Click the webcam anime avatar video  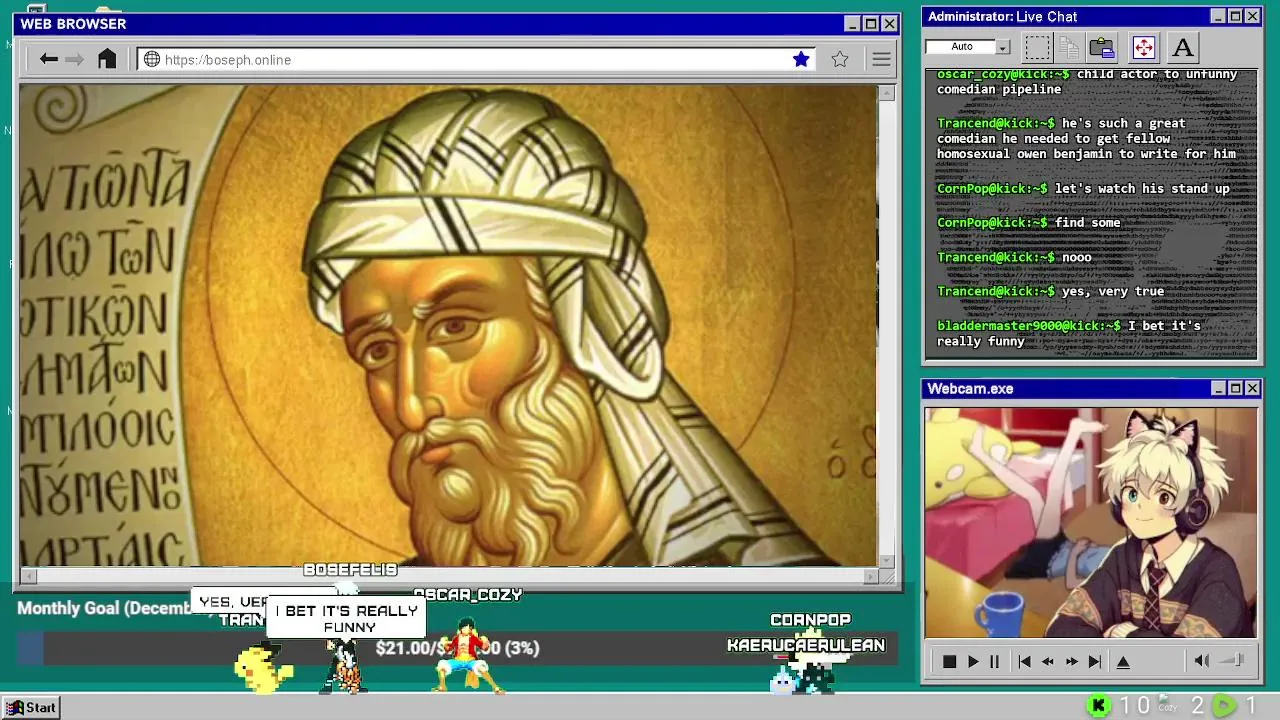(1091, 522)
